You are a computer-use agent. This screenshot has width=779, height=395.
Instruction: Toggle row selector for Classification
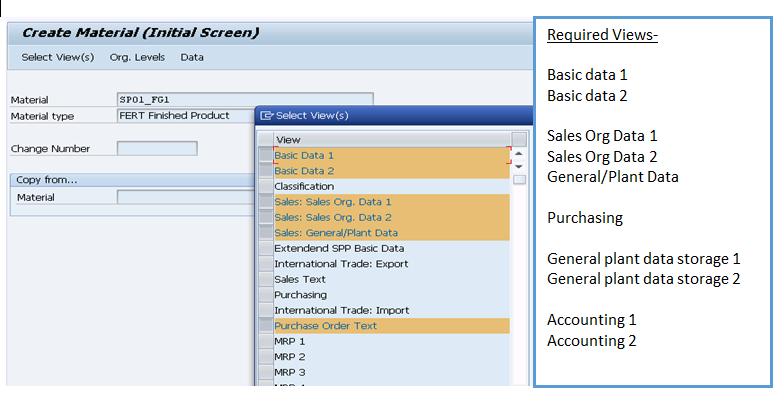pyautogui.click(x=266, y=186)
